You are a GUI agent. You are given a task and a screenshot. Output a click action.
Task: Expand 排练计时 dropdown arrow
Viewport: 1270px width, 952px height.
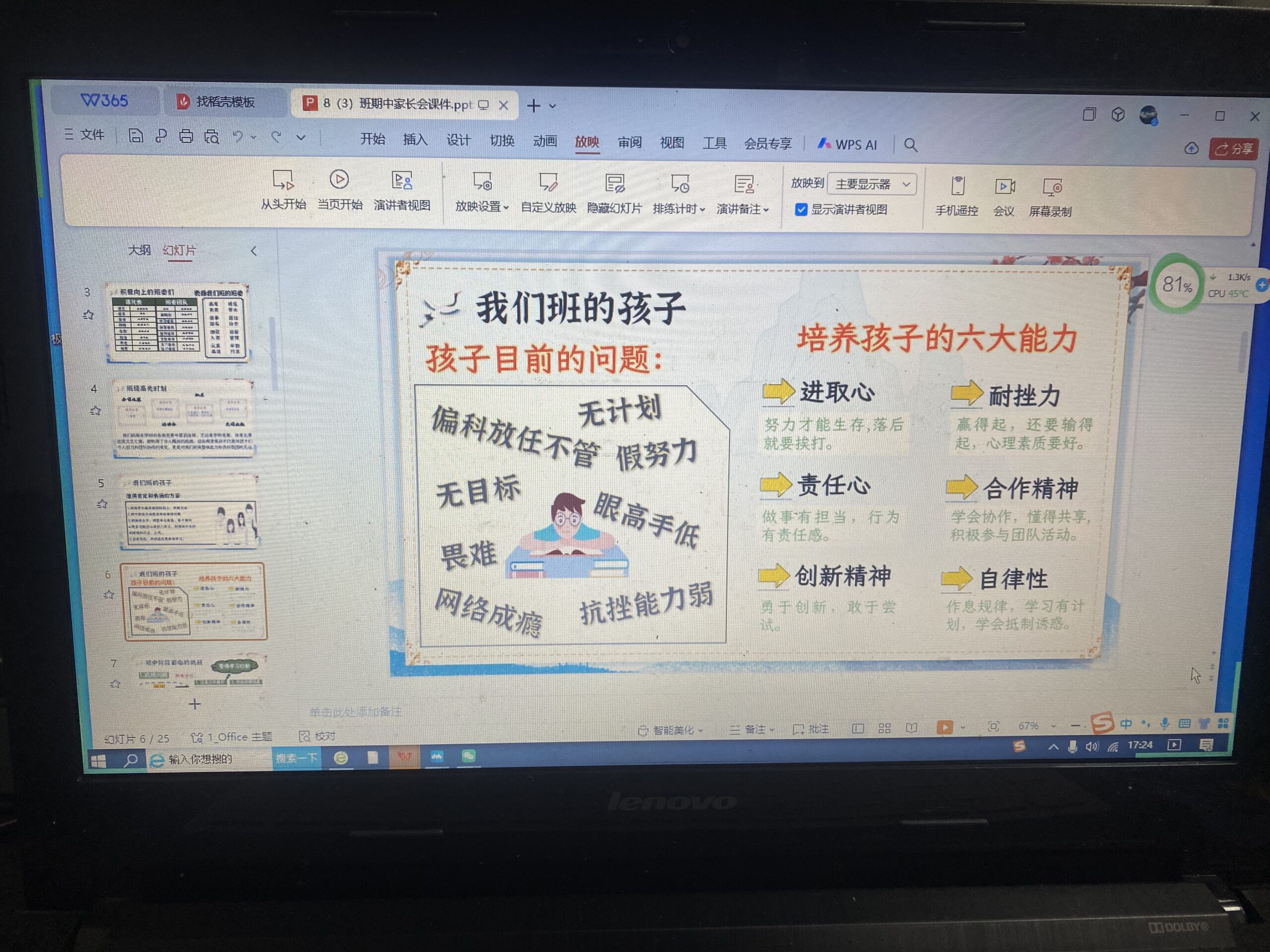(702, 210)
